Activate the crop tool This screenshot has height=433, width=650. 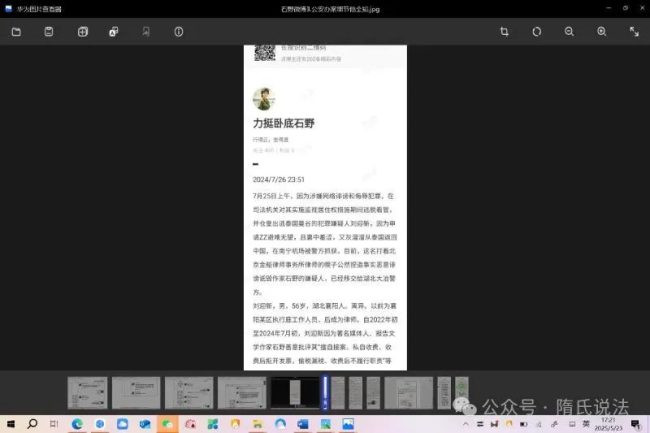point(504,32)
